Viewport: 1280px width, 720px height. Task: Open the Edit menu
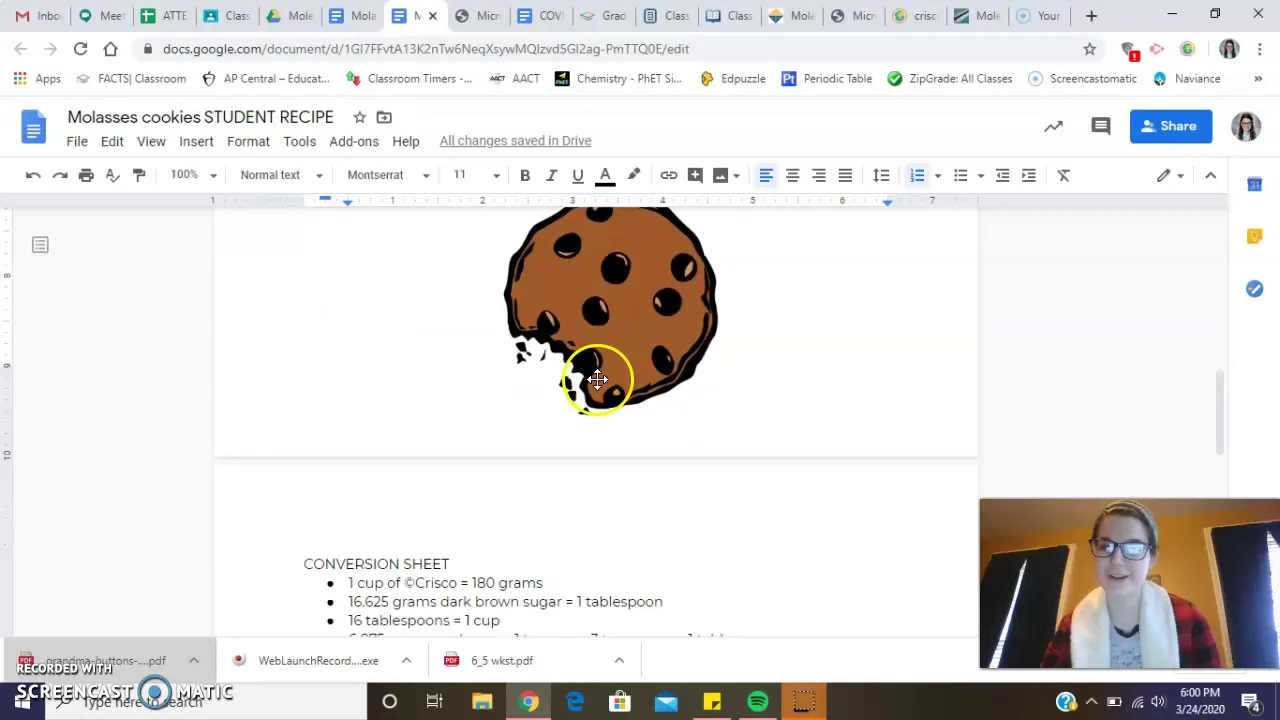(x=112, y=141)
